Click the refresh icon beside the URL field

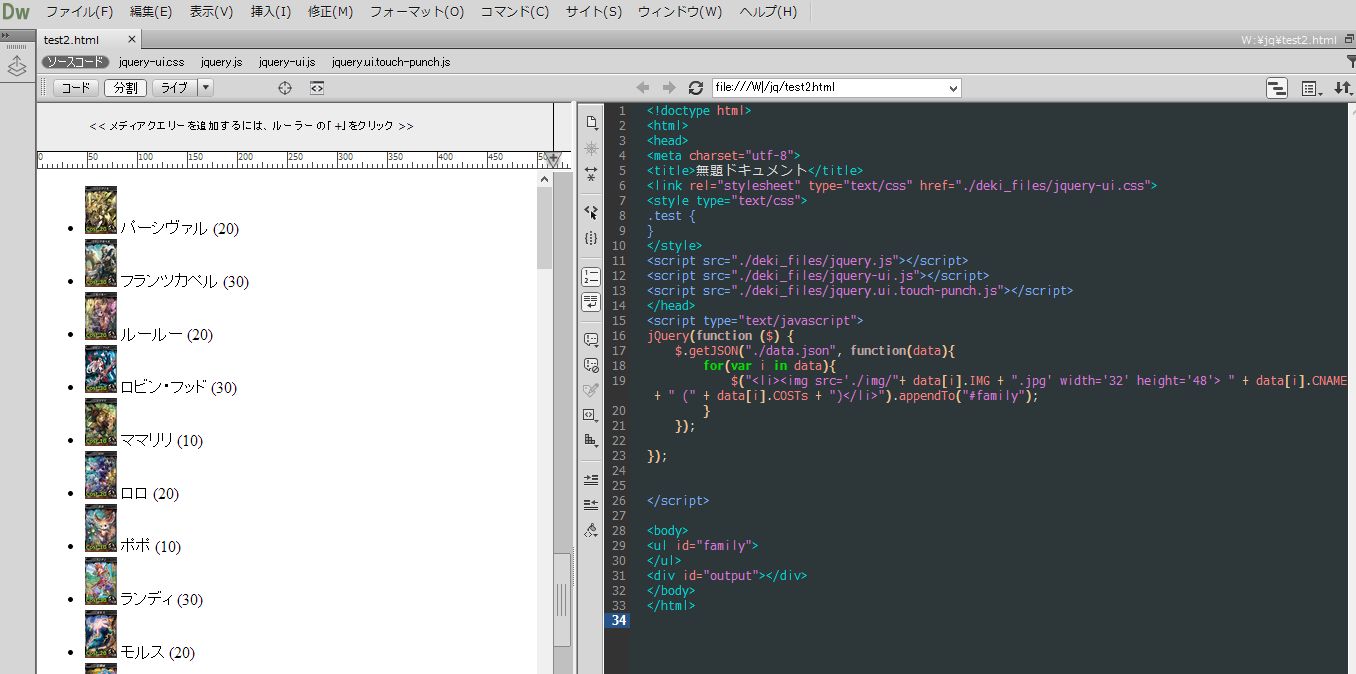coord(695,88)
